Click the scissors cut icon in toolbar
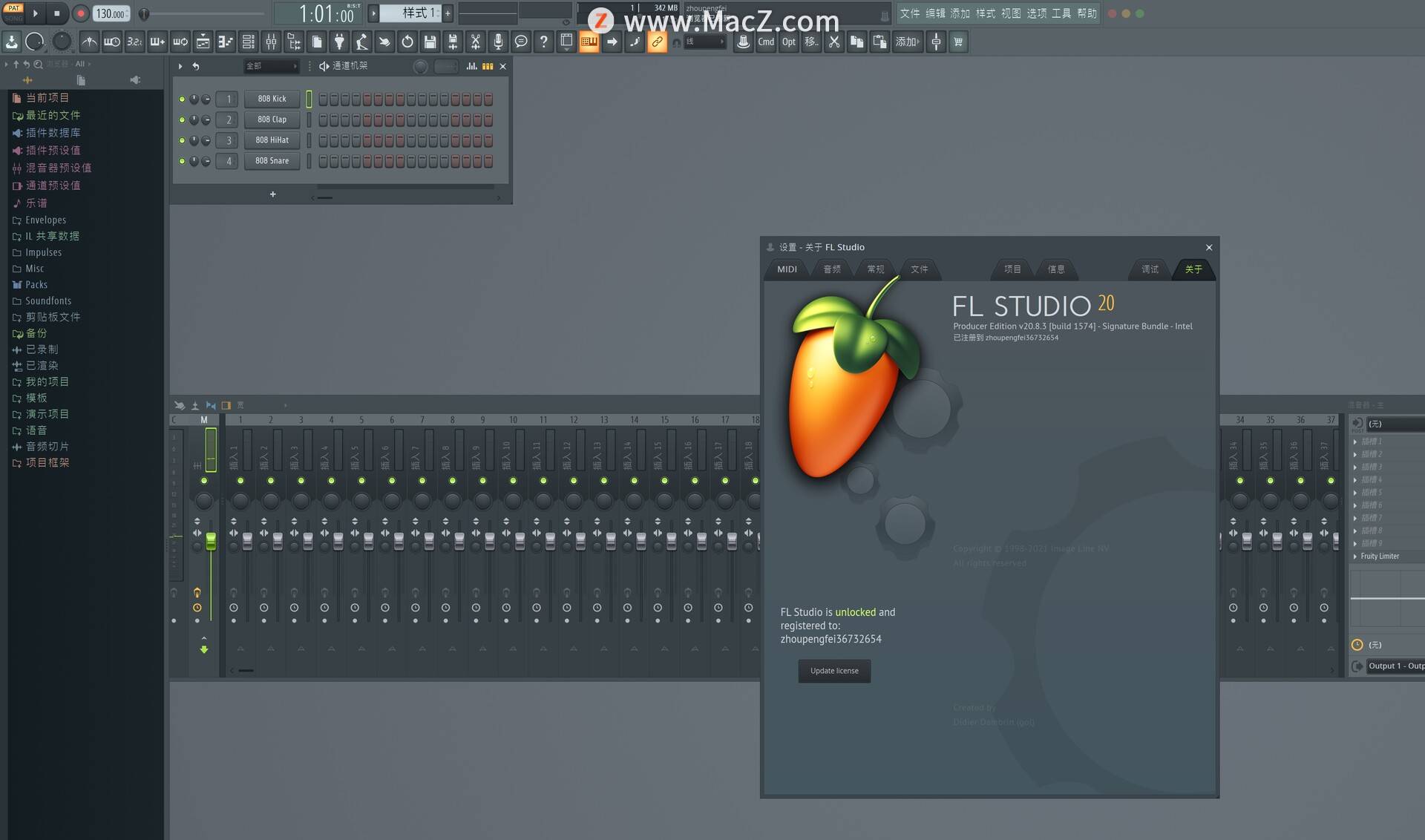The height and width of the screenshot is (840, 1425). (x=834, y=42)
